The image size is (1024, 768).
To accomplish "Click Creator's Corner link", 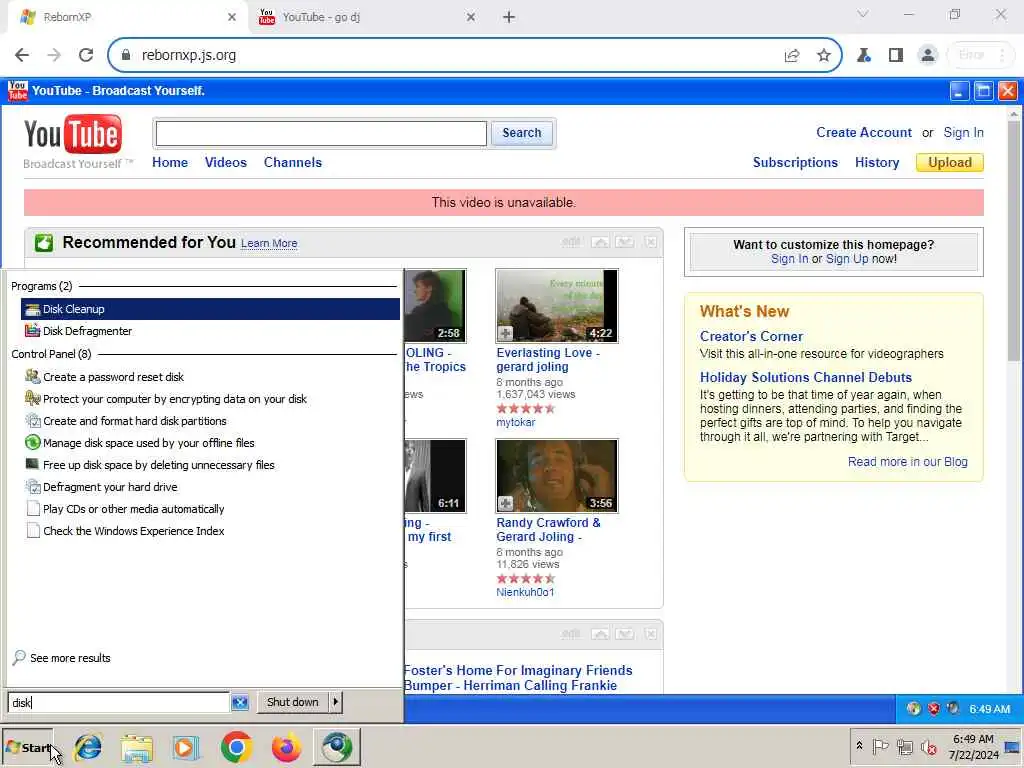I will 751,336.
